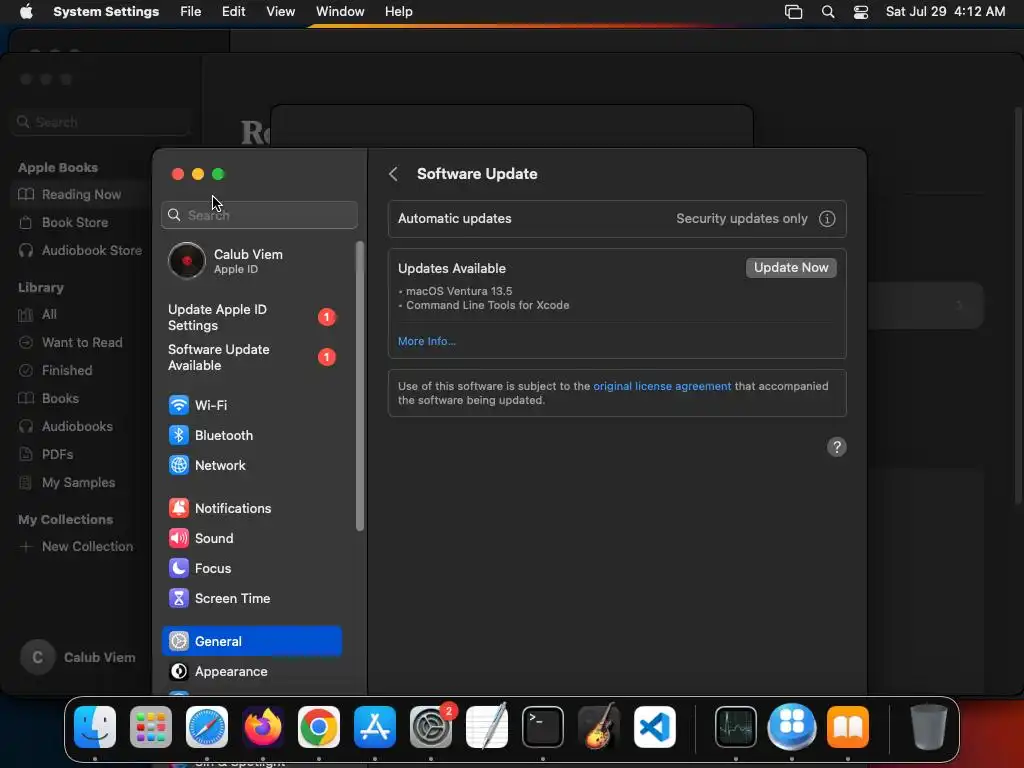This screenshot has height=768, width=1024.
Task: Open Visual Studio Code from Dock
Action: 654,727
